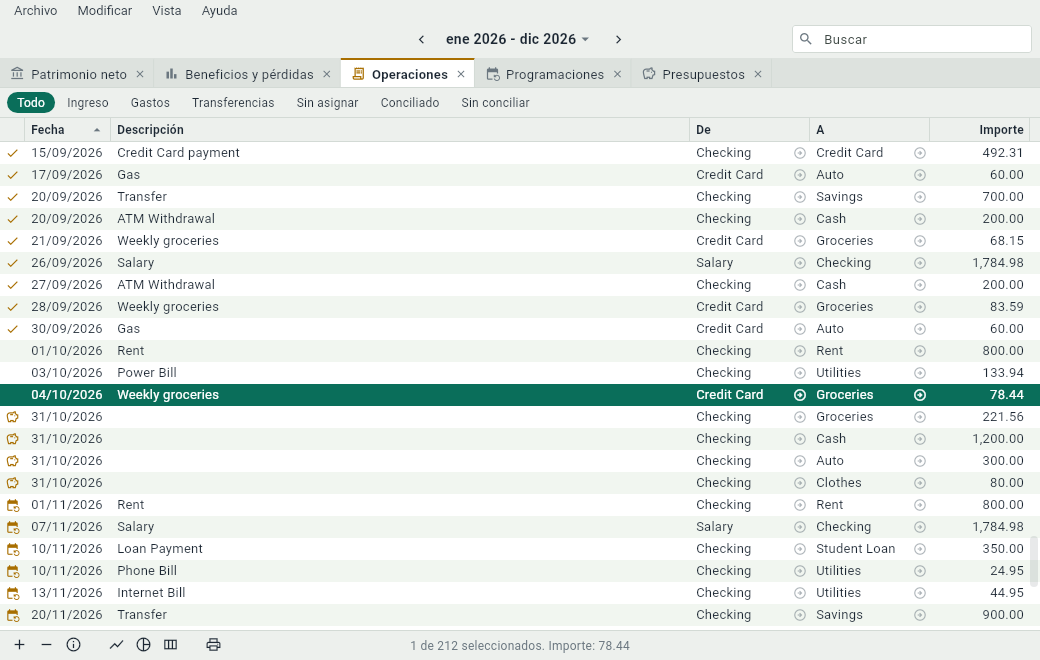Open the info icon in the bottom toolbar

coord(74,645)
